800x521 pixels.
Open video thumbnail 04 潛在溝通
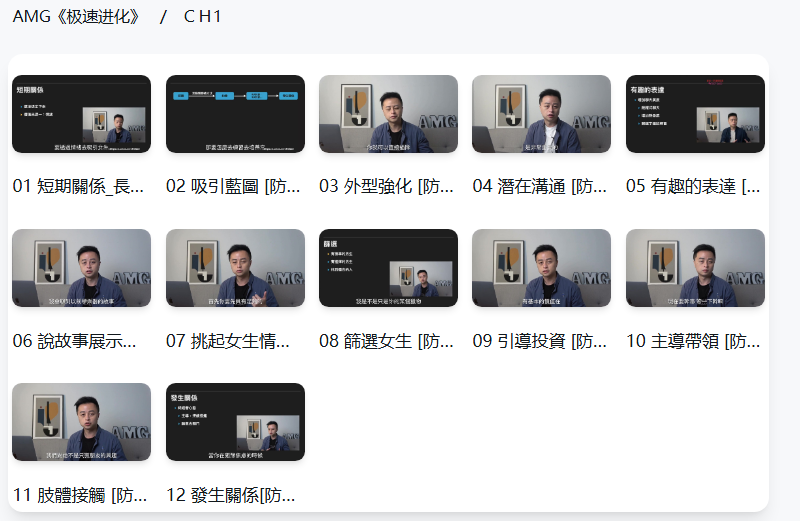541,114
